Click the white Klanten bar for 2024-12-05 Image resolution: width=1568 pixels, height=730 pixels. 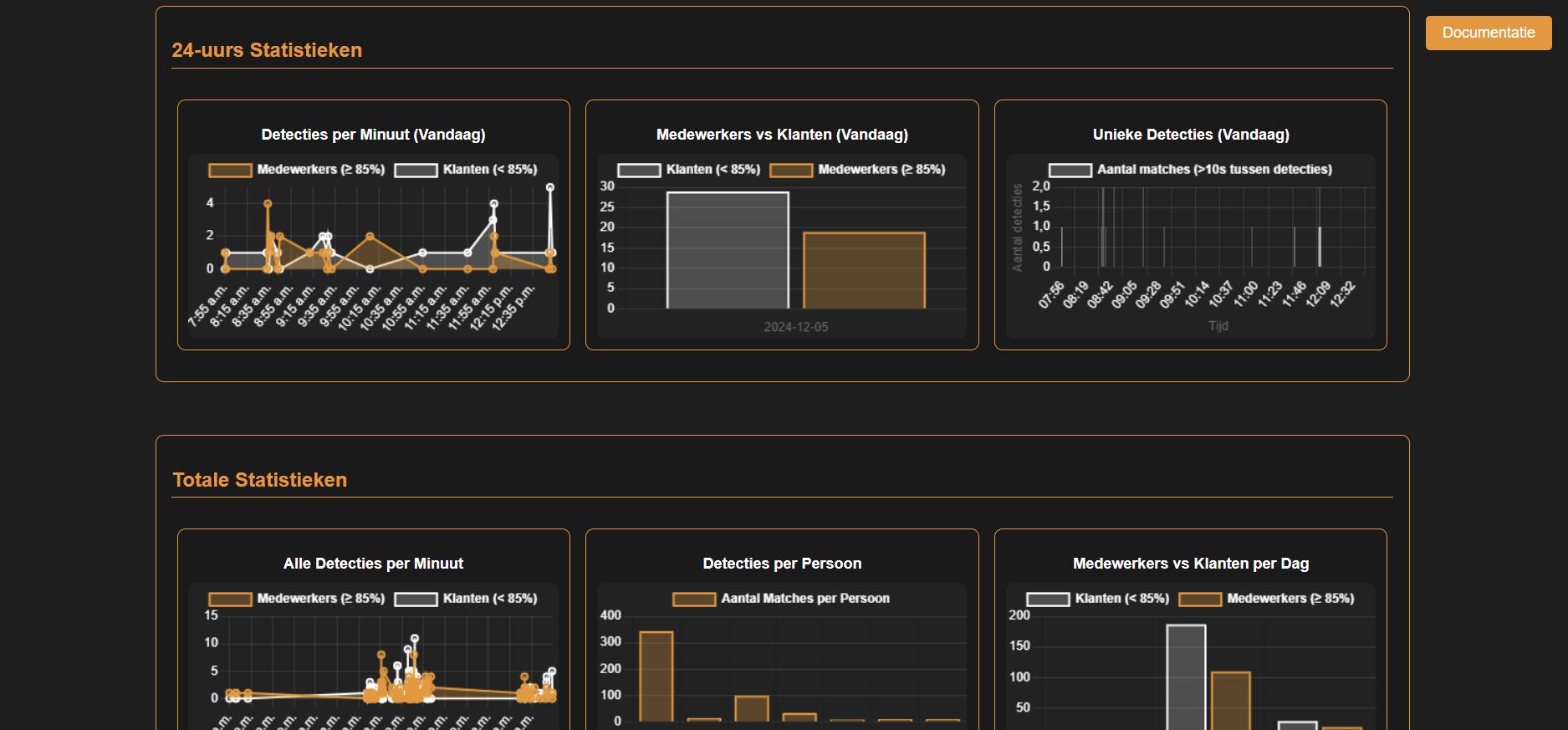coord(728,250)
